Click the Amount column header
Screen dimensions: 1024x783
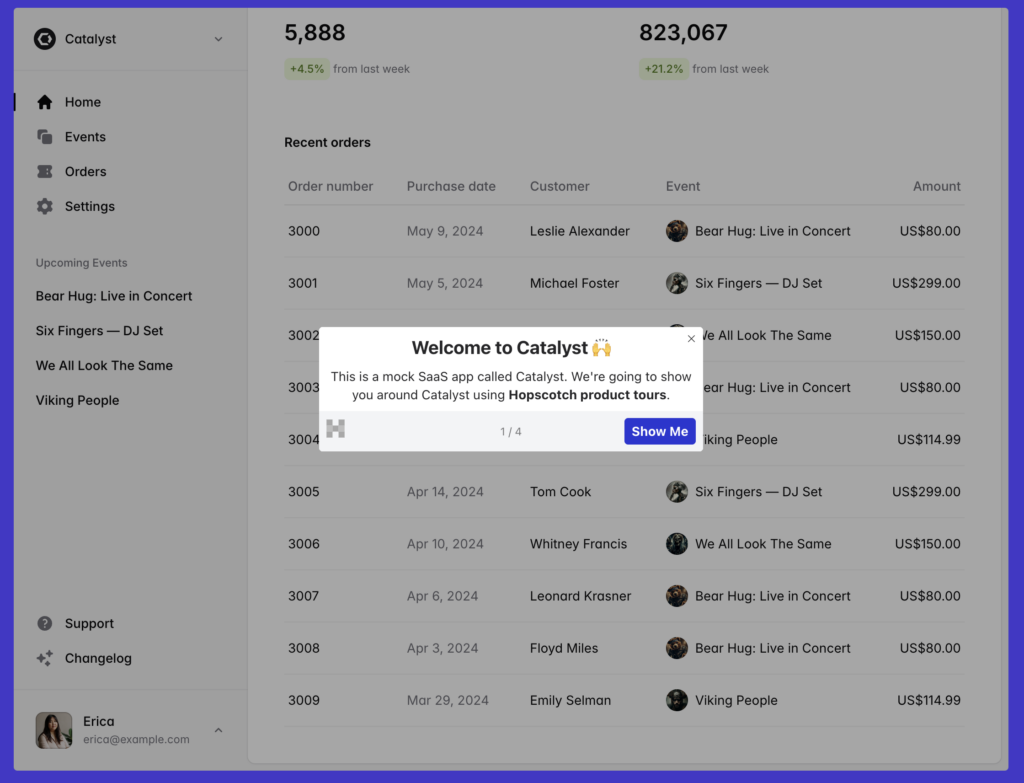936,186
